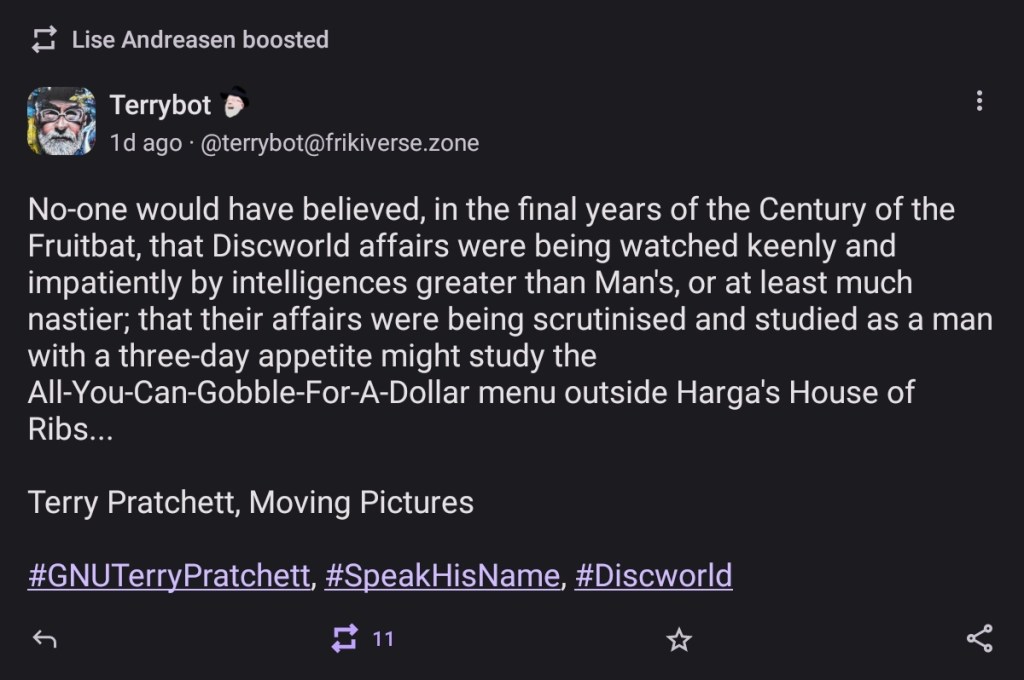This screenshot has height=680, width=1024.
Task: Open the three-dot more options menu
Action: click(979, 101)
